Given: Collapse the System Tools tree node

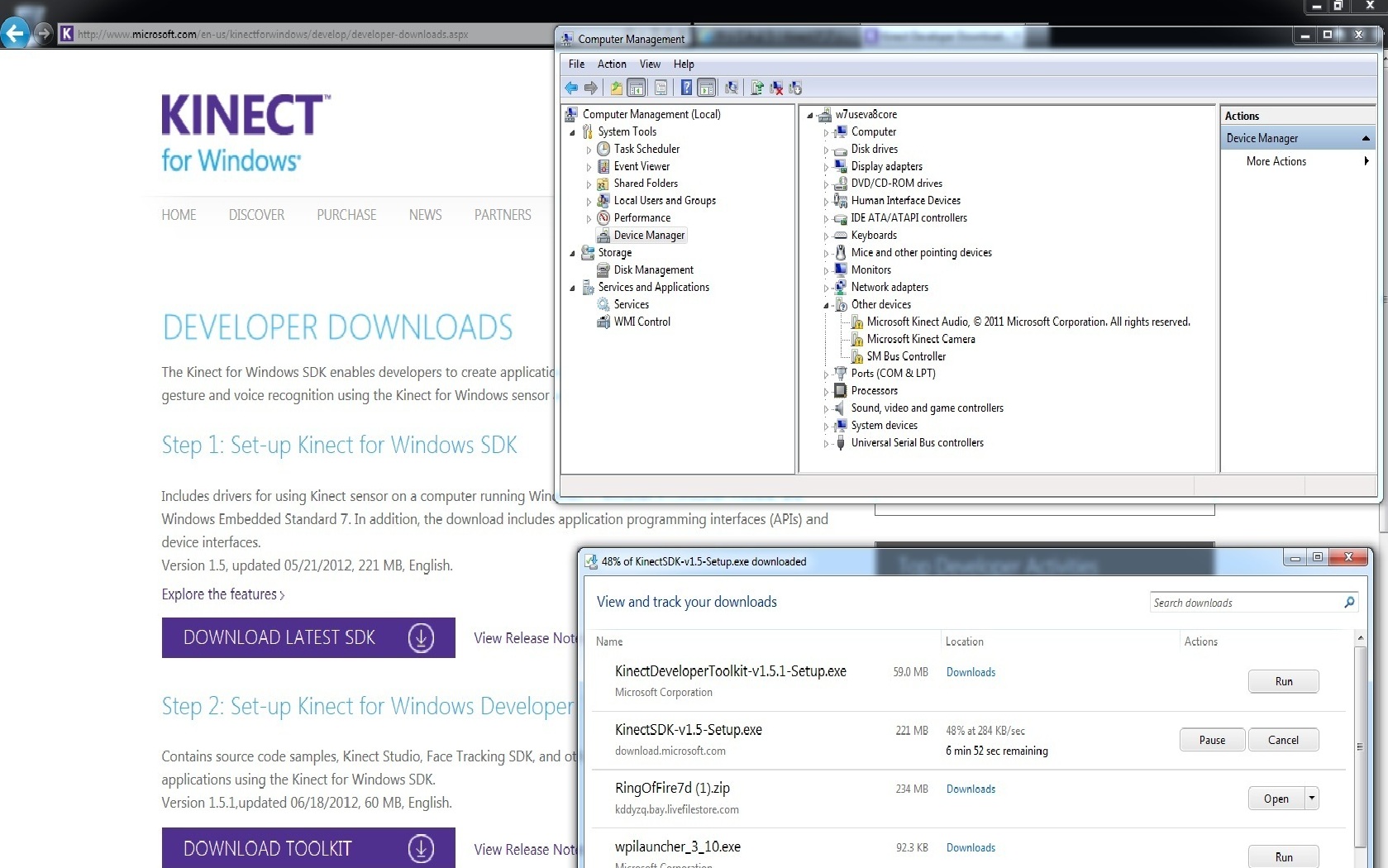Looking at the screenshot, I should pyautogui.click(x=572, y=132).
